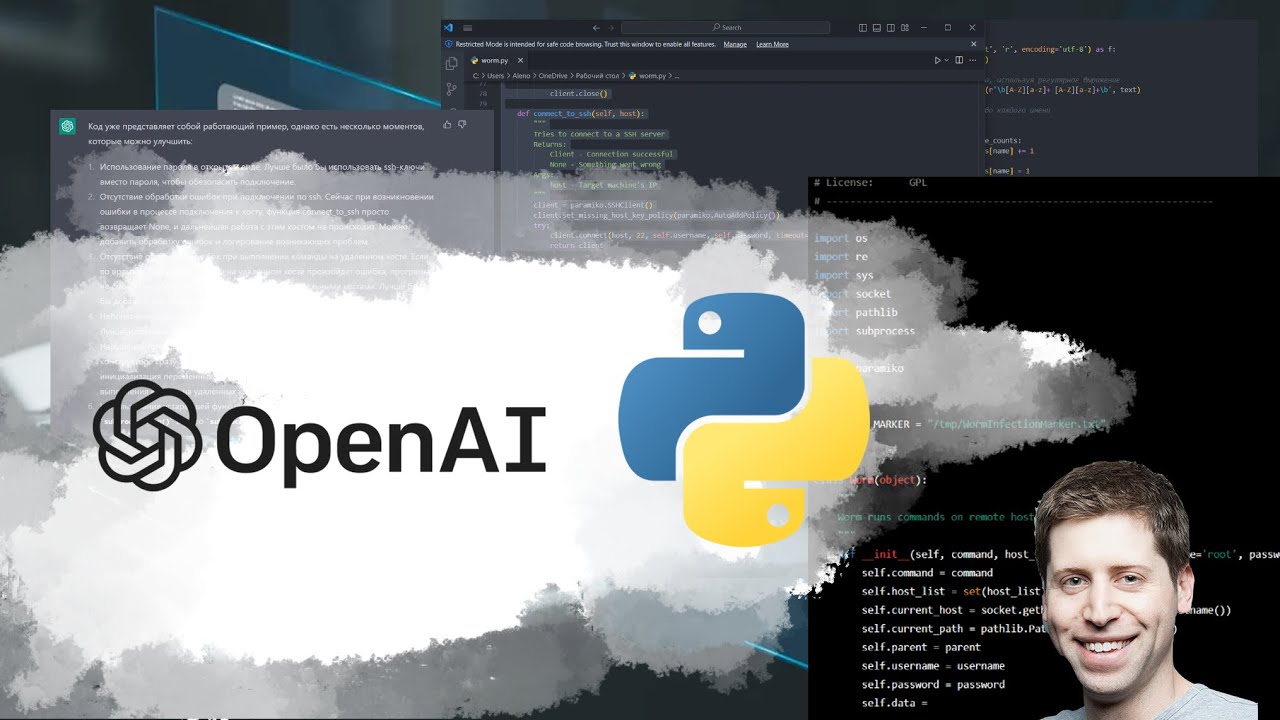
Task: Run the Python file with play button
Action: (937, 60)
